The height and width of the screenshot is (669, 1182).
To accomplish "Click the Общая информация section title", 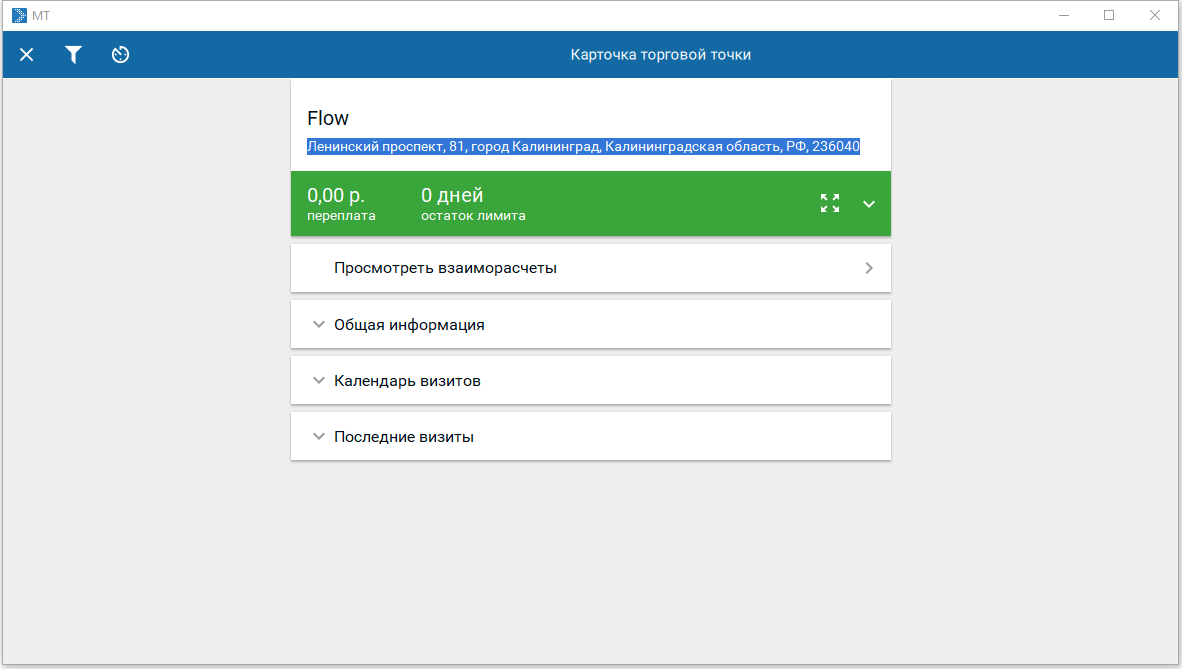I will click(409, 325).
